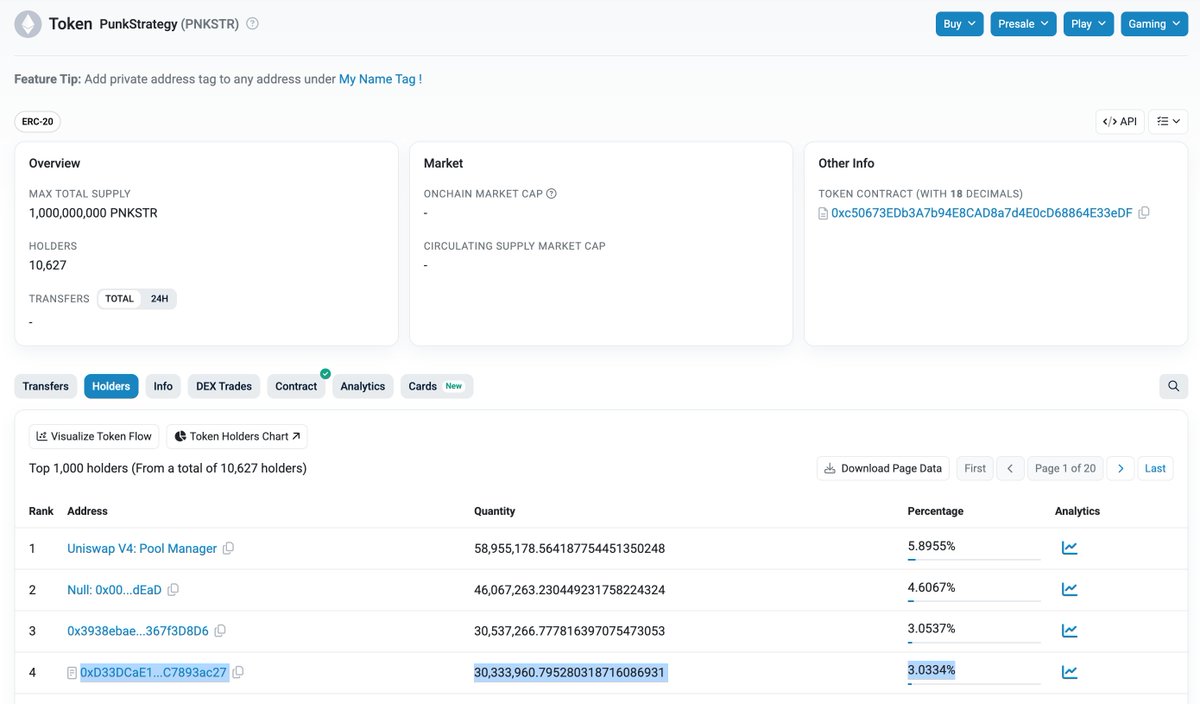Screen dimensions: 1200x704
Task: Click max supply value 1,000,000,000 PNKSTR
Action: [93, 213]
